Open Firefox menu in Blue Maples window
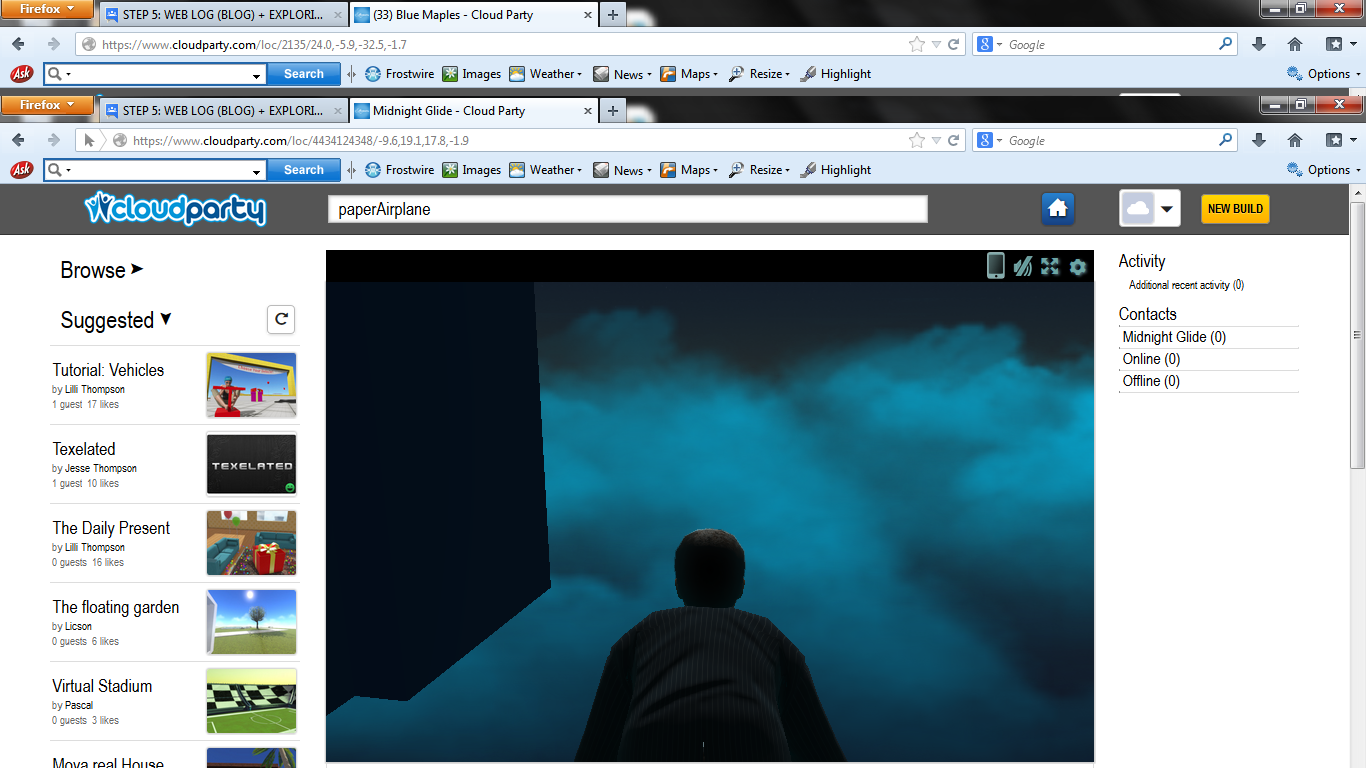This screenshot has height=768, width=1366. [x=47, y=9]
